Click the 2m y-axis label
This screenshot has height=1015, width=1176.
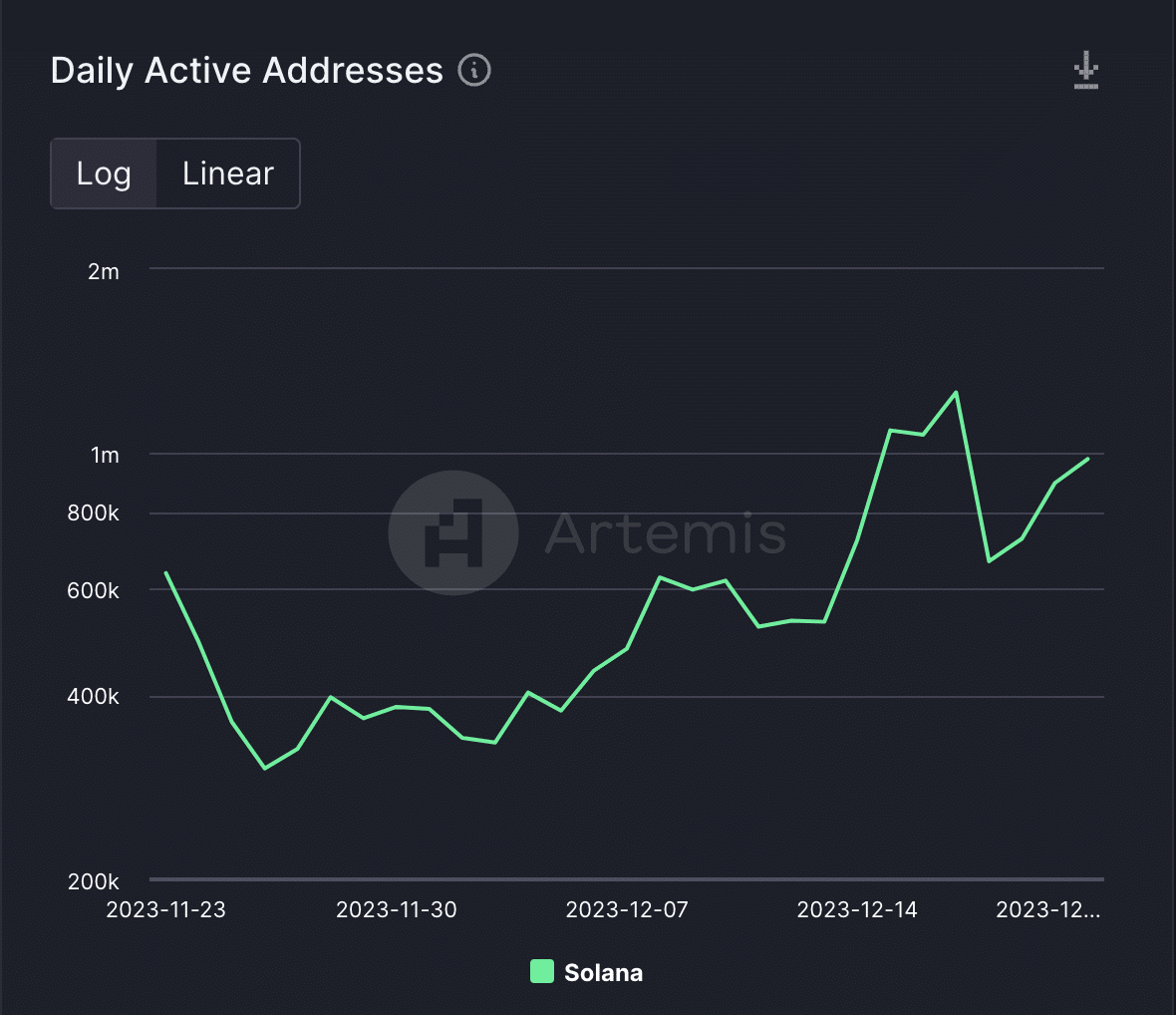point(104,271)
